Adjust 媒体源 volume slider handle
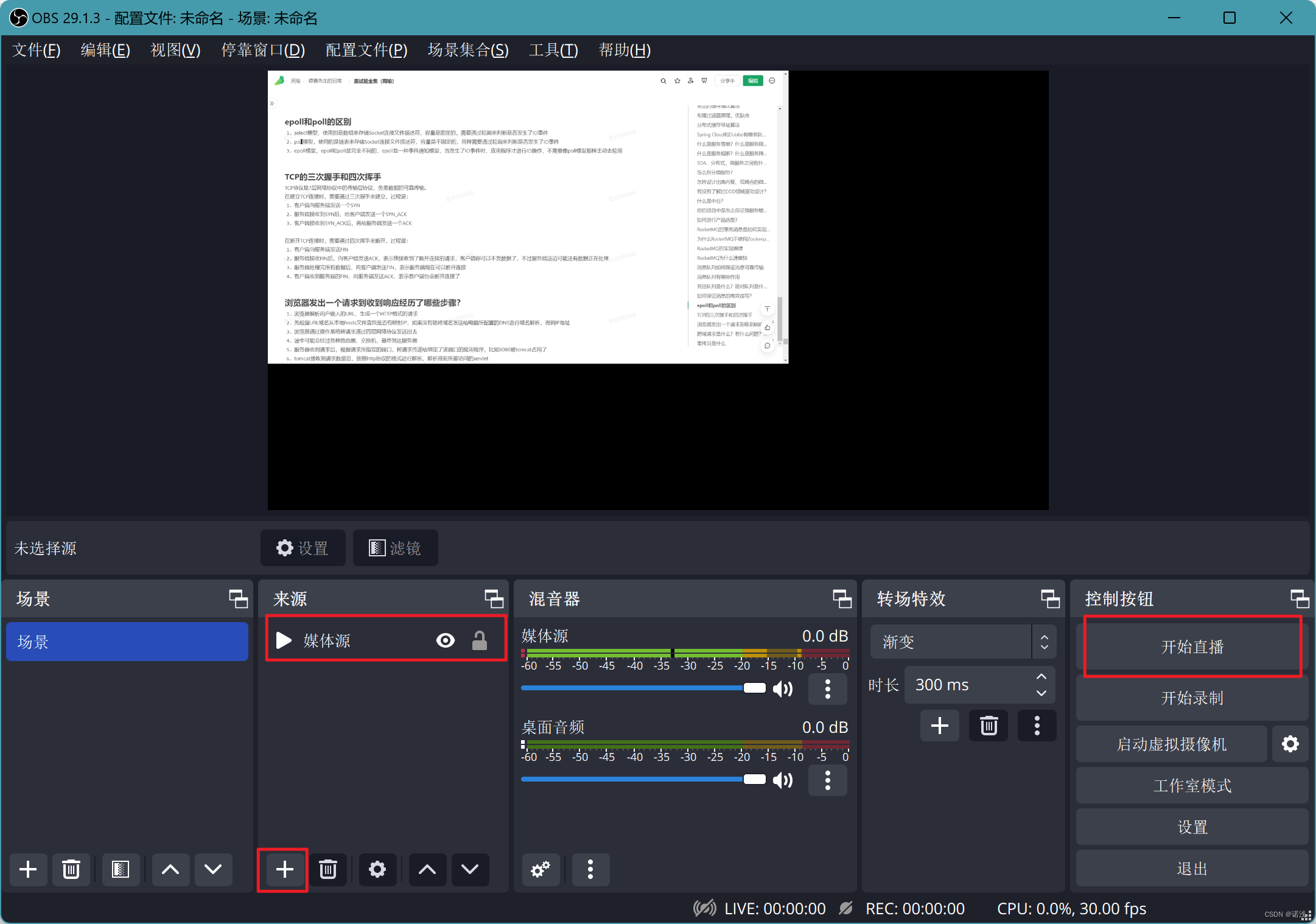The width and height of the screenshot is (1316, 924). 754,688
